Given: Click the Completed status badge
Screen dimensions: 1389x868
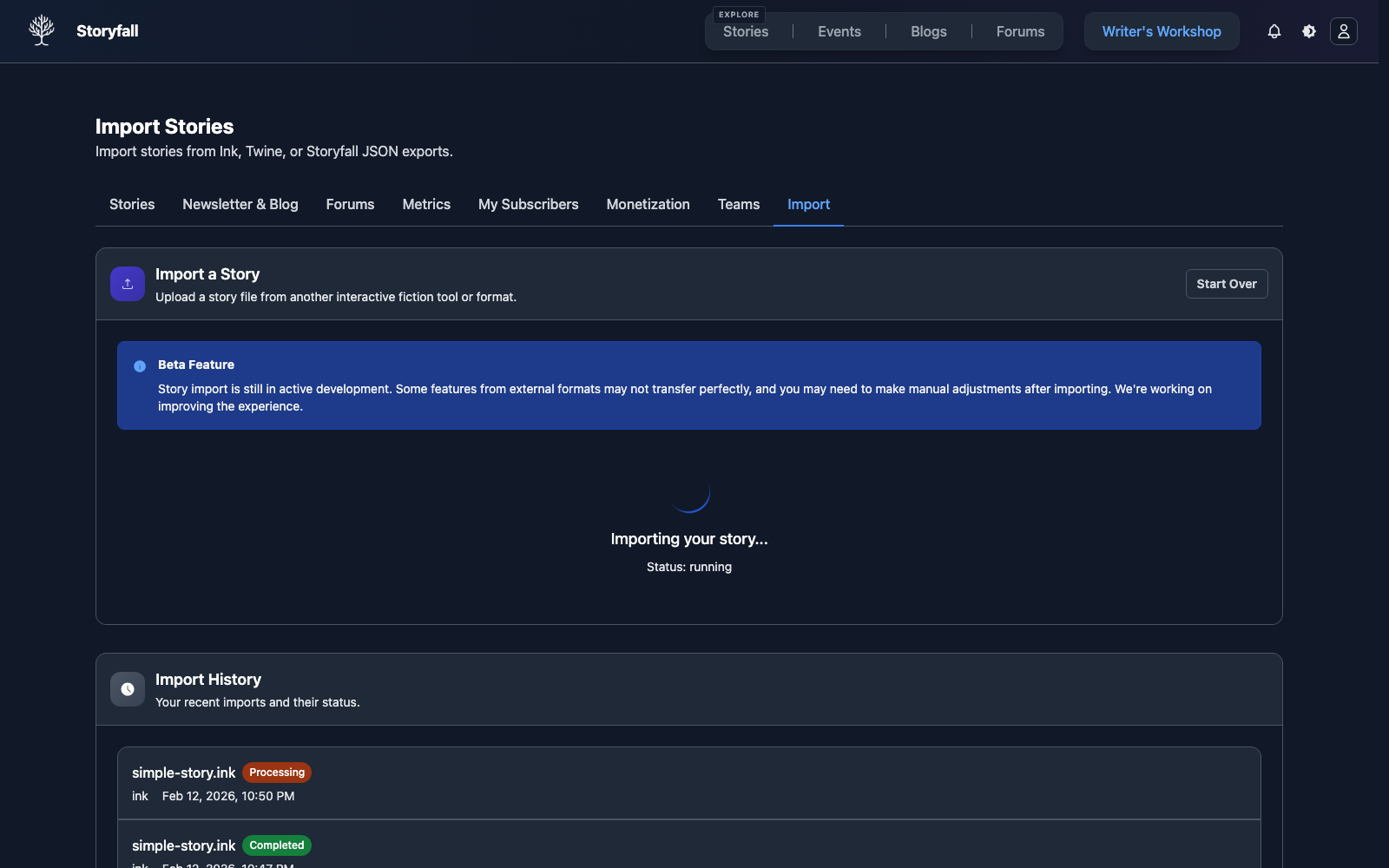Looking at the screenshot, I should (276, 845).
